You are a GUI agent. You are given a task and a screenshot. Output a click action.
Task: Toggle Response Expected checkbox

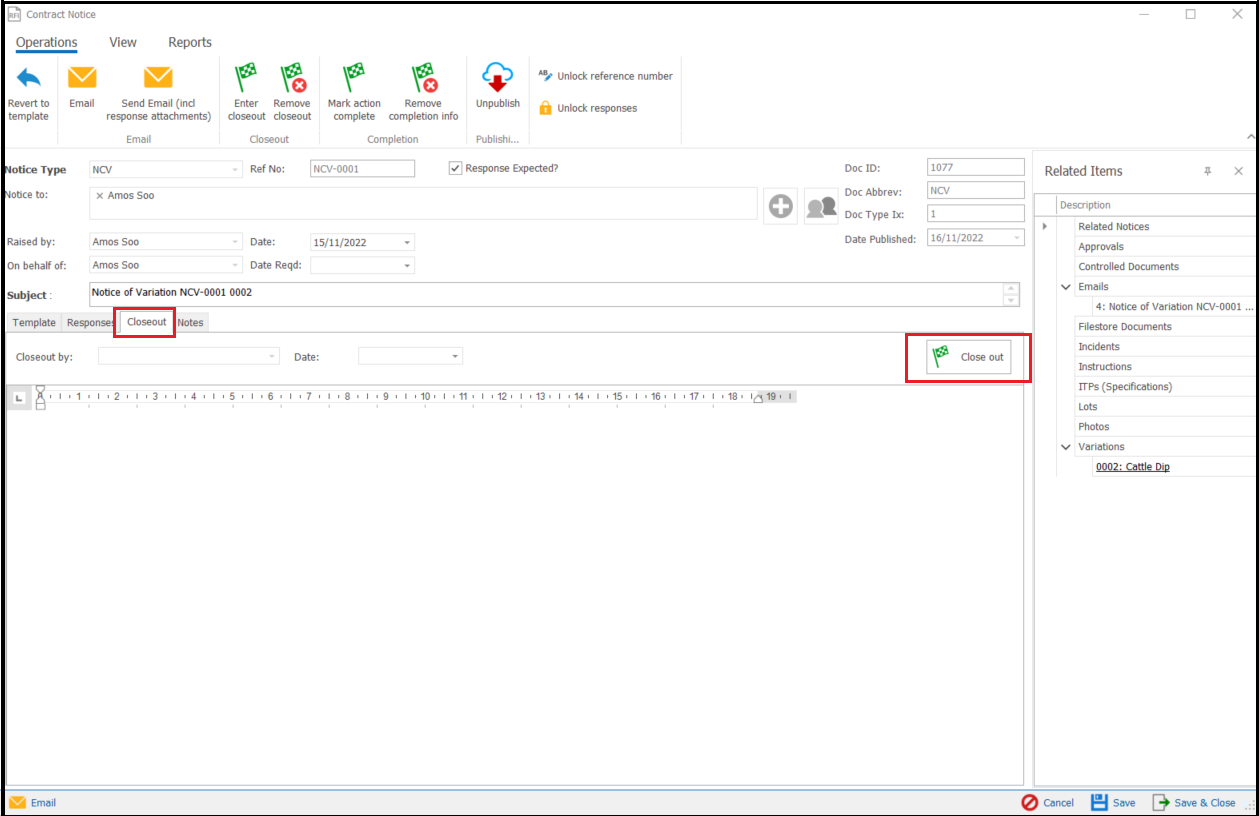pos(455,168)
